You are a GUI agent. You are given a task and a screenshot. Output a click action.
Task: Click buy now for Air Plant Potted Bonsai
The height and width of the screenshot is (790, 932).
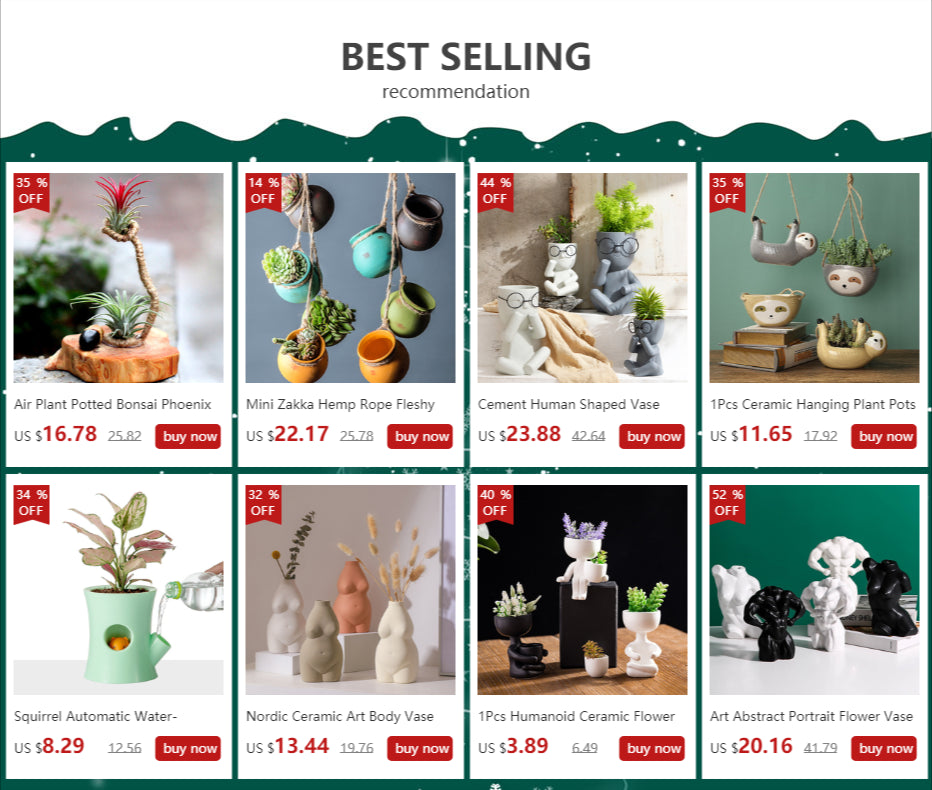coord(188,436)
